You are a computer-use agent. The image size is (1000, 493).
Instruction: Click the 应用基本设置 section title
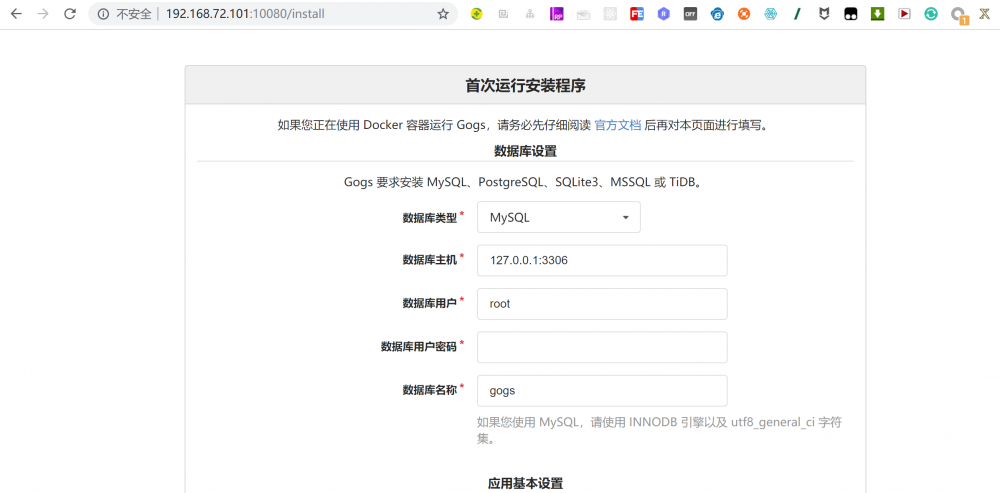[x=526, y=483]
